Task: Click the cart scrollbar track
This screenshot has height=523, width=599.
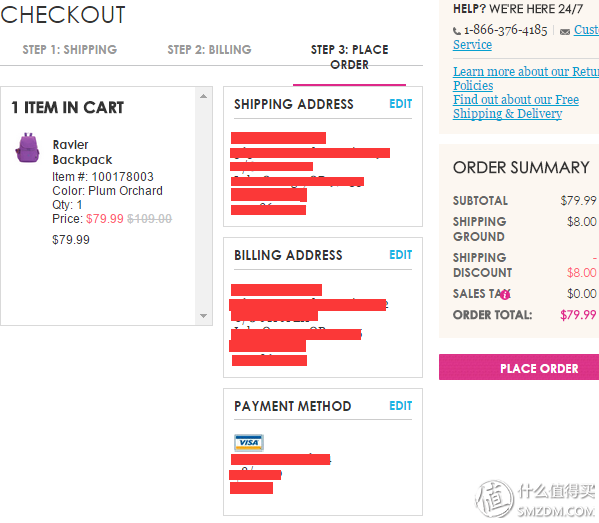Action: tap(204, 206)
